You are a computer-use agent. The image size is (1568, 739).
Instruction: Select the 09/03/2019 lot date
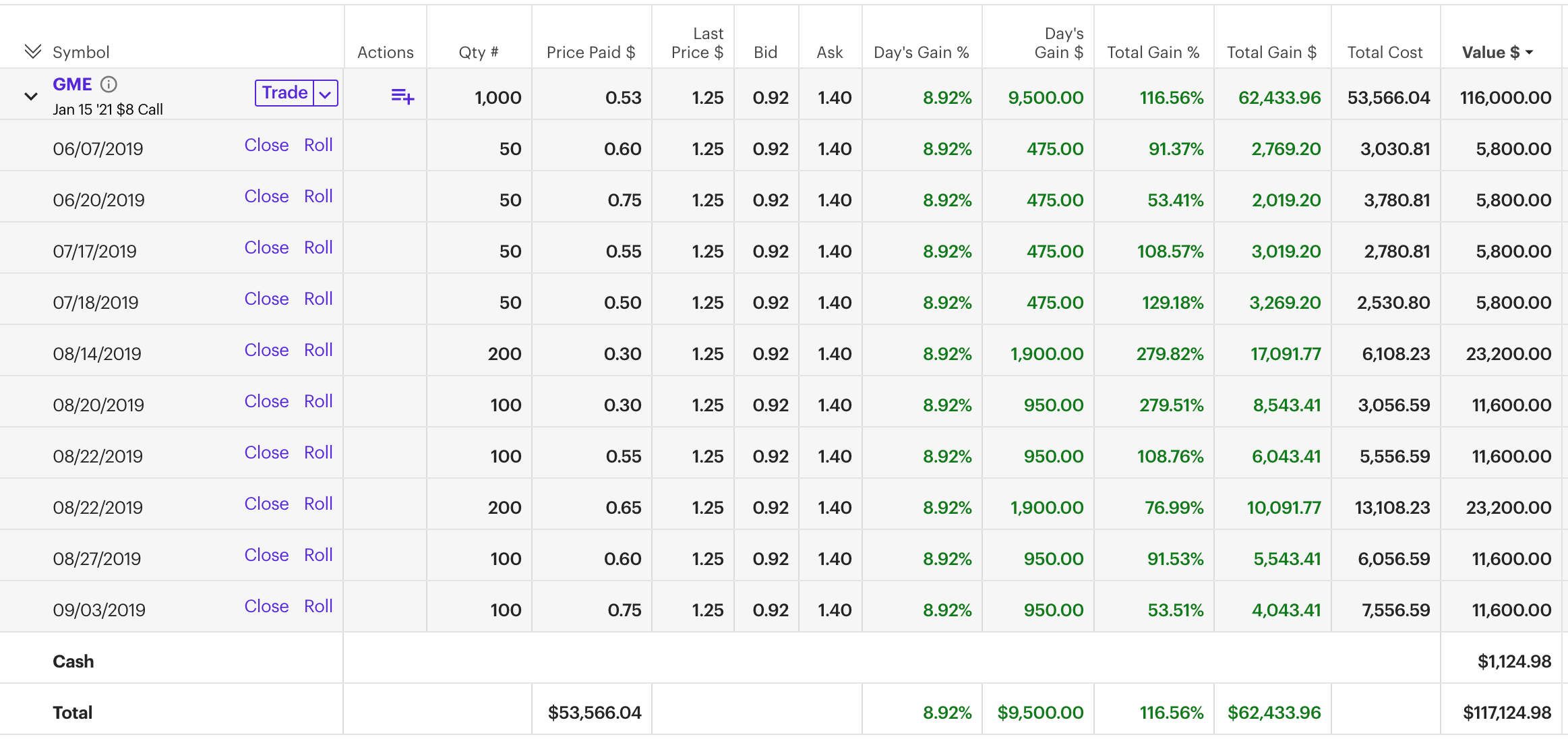pyautogui.click(x=99, y=610)
